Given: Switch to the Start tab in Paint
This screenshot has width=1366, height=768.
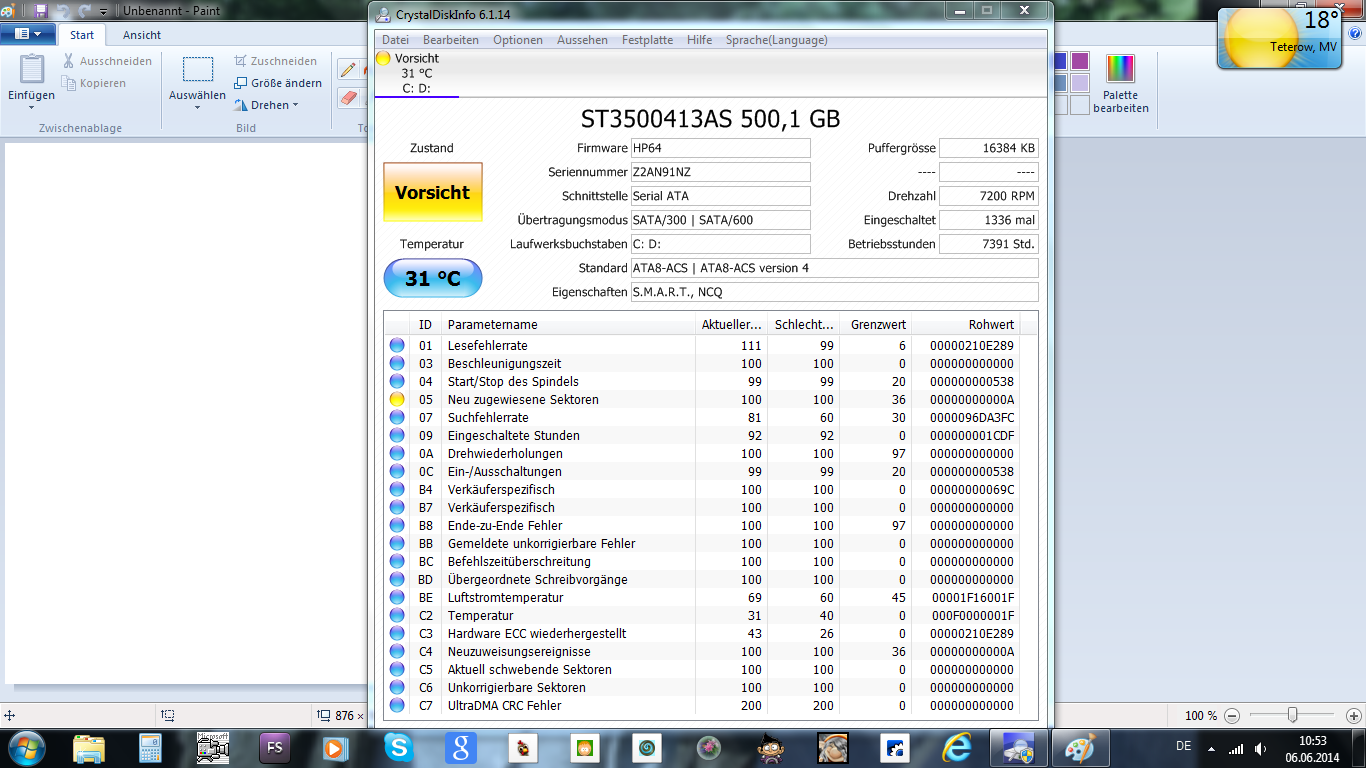Looking at the screenshot, I should point(82,34).
